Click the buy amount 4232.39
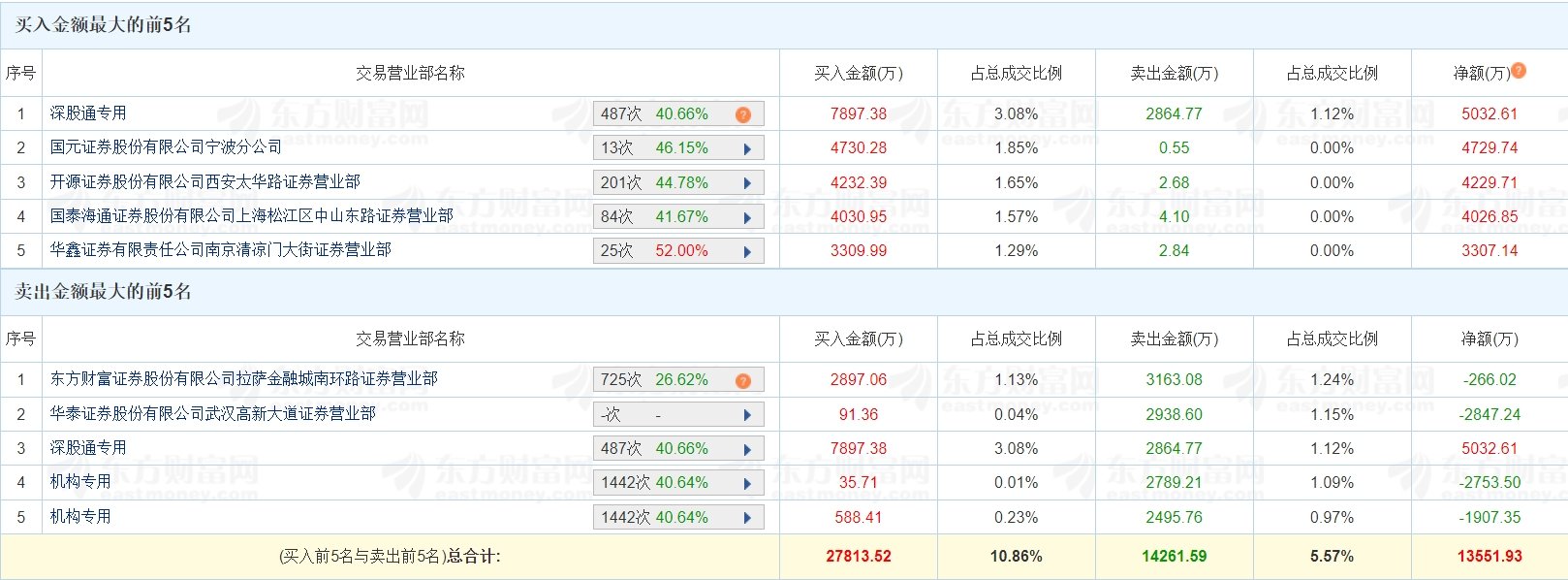 coord(859,182)
